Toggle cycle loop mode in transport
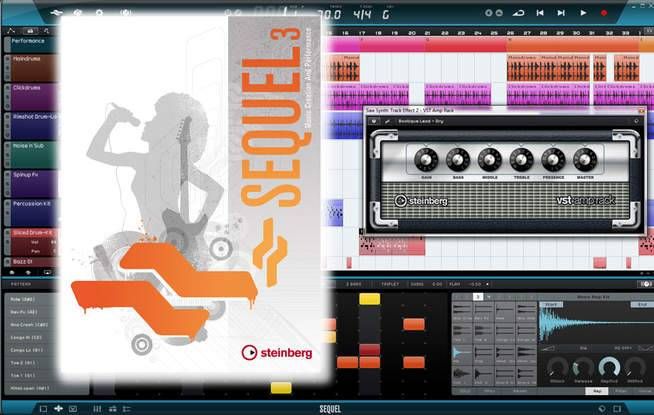This screenshot has width=654, height=415. tap(518, 13)
